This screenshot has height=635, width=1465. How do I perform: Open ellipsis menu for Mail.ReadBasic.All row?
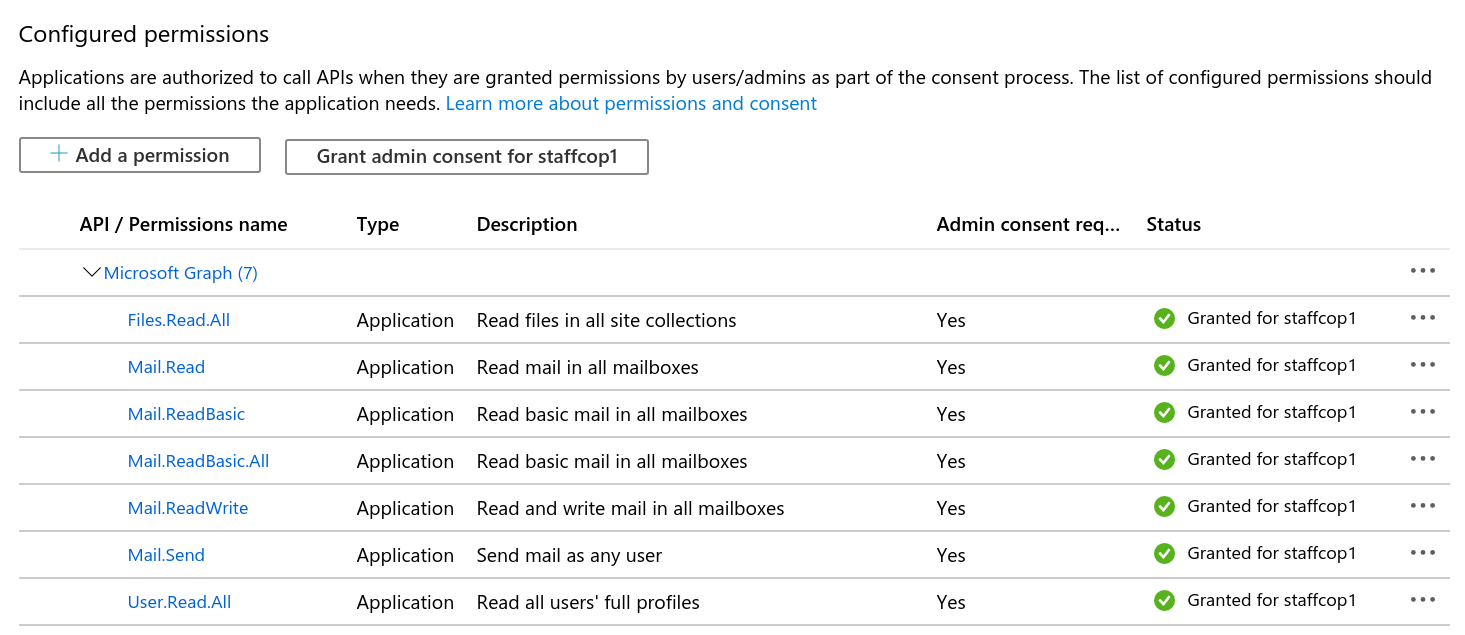1422,459
